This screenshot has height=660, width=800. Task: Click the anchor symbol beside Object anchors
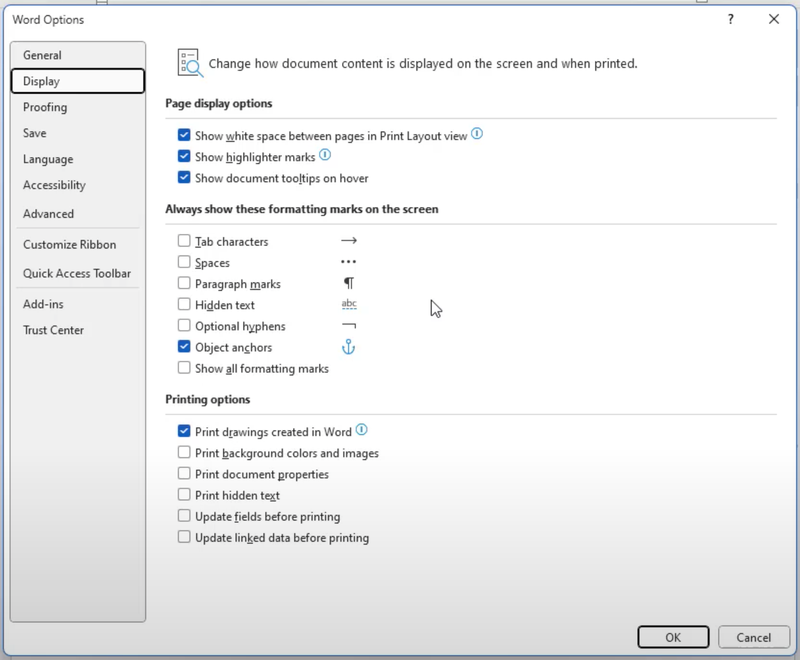349,347
